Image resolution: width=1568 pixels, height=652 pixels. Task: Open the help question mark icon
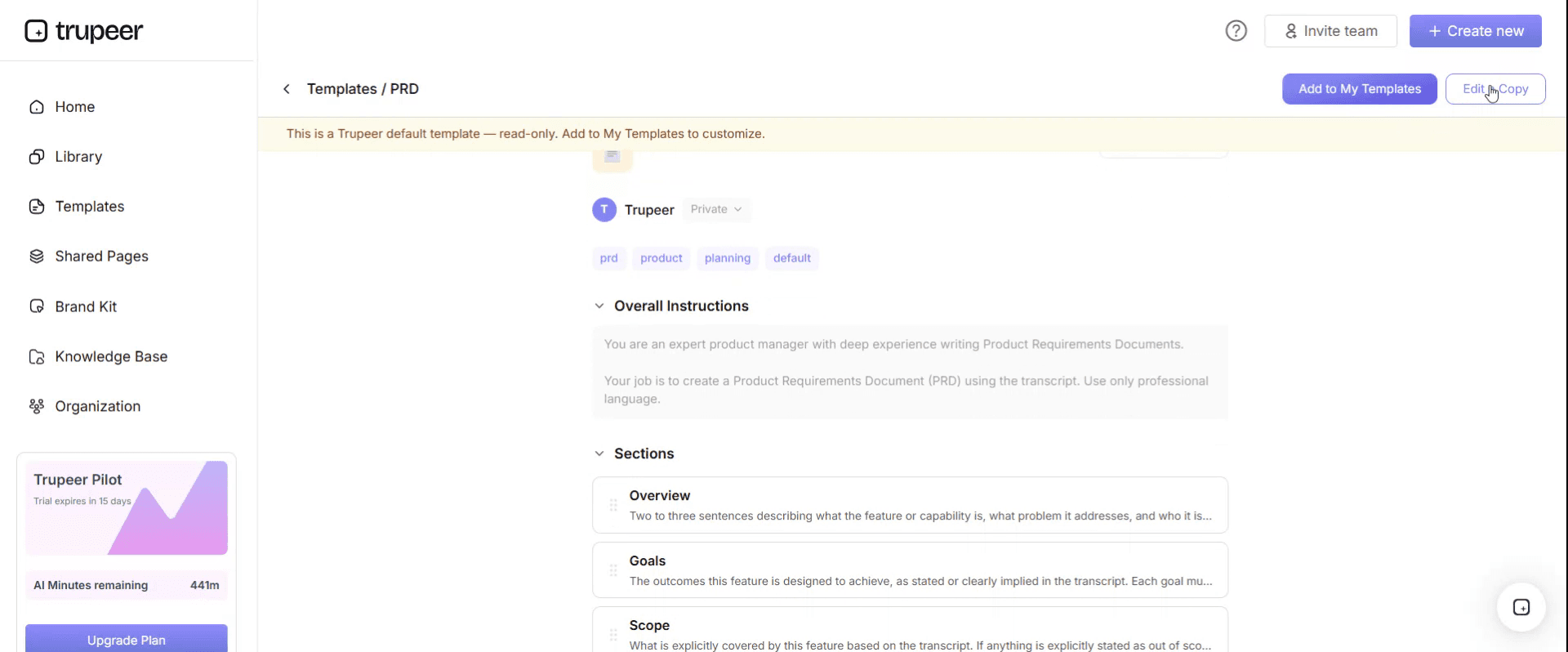pyautogui.click(x=1236, y=31)
